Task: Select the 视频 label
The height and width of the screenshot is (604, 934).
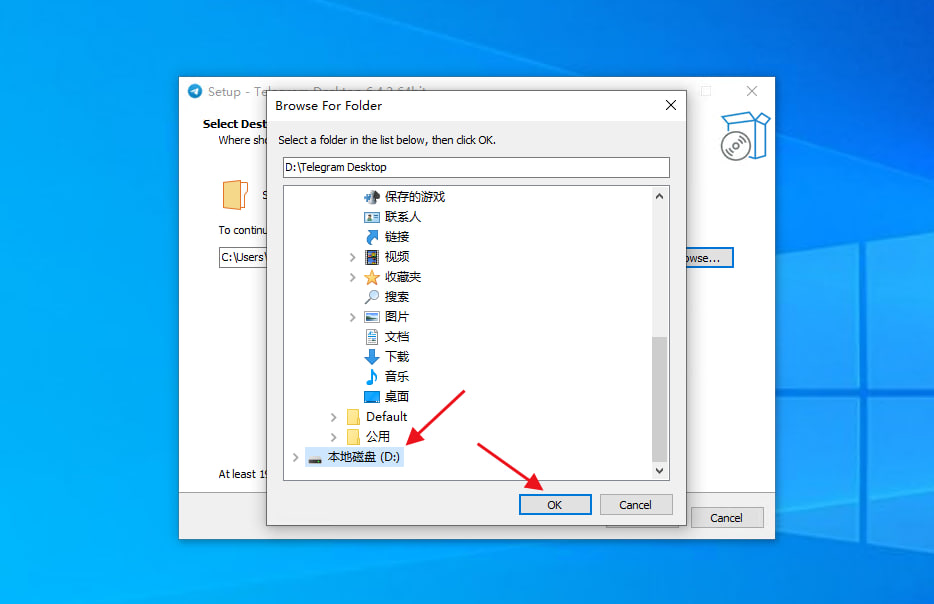Action: pos(397,257)
